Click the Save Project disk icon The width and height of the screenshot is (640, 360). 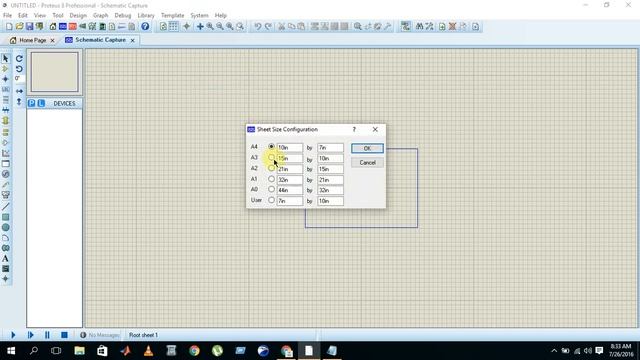pos(29,27)
